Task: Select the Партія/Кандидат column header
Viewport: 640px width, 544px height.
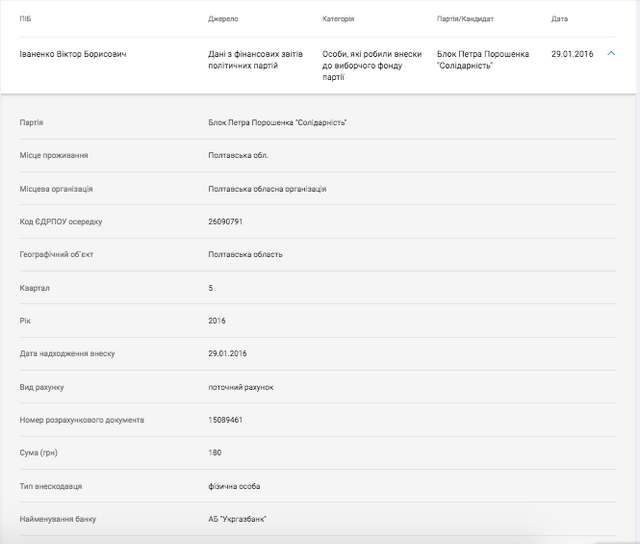Action: tap(465, 19)
